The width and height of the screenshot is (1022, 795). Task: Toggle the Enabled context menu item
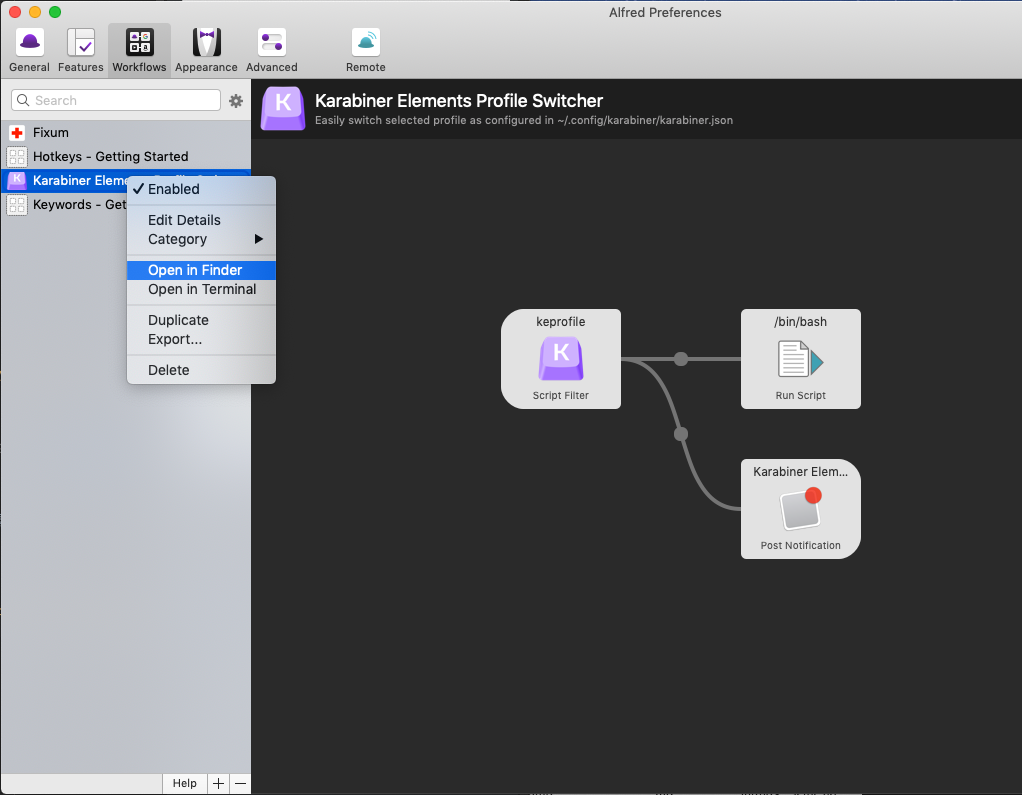201,190
